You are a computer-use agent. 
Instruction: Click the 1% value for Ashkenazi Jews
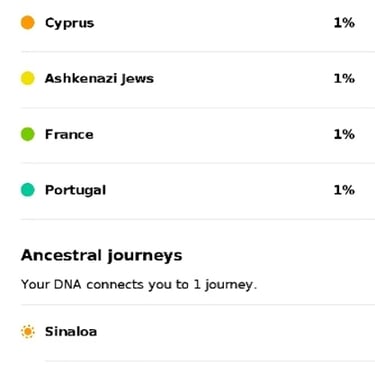coord(344,78)
